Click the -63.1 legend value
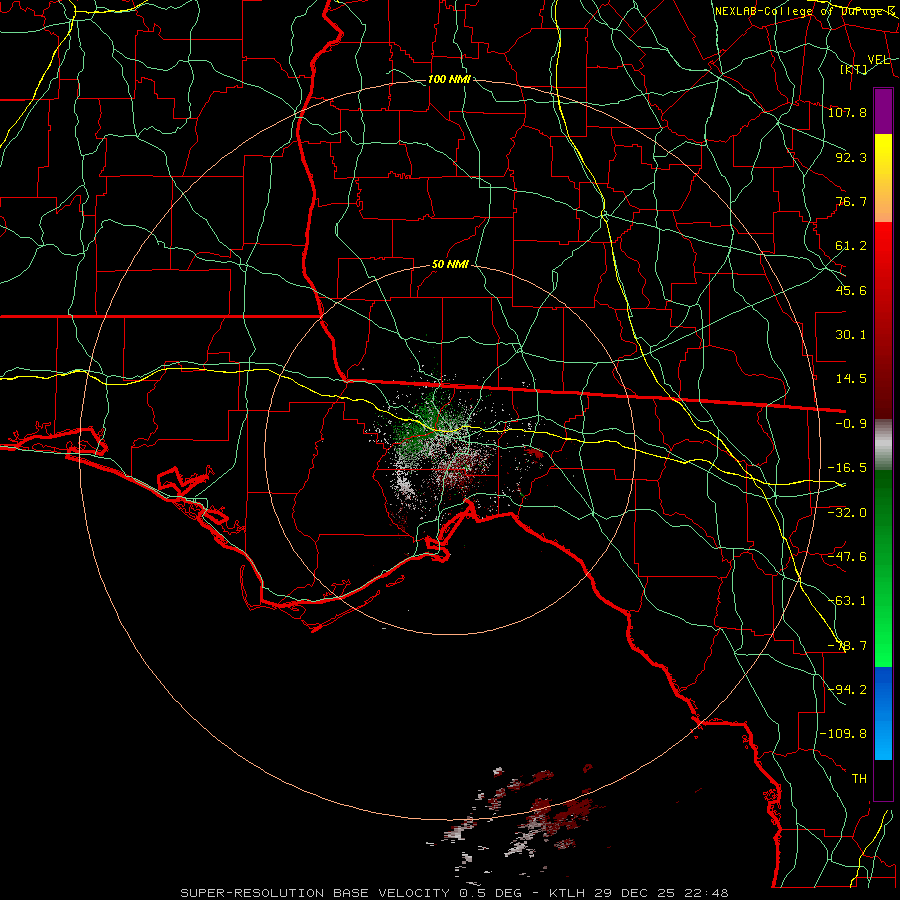This screenshot has height=900, width=900. 847,601
